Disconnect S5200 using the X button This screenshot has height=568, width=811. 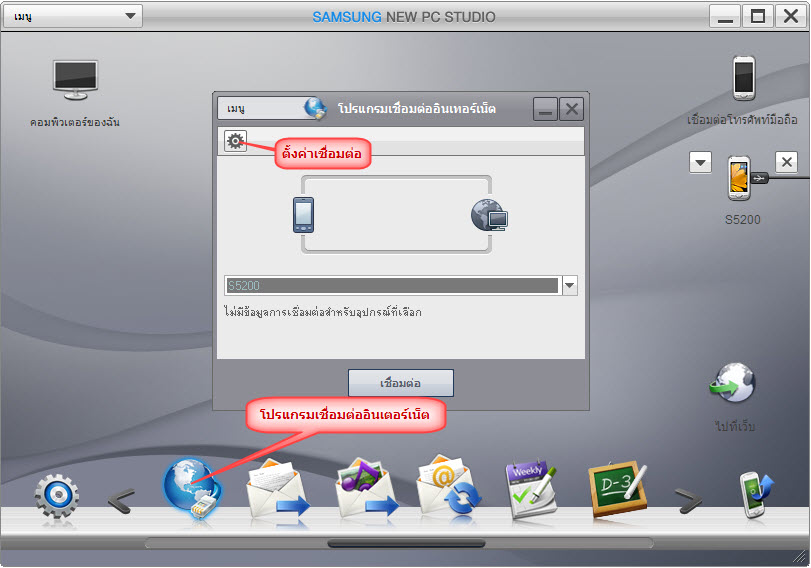pos(786,162)
